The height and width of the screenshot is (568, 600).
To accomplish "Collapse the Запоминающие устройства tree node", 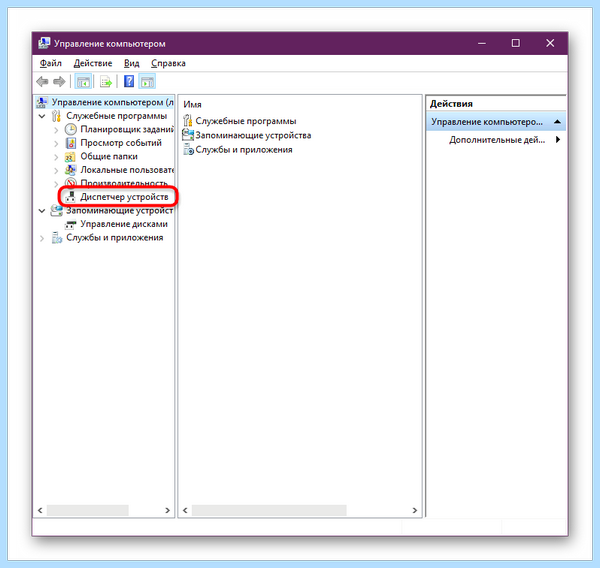I will pos(42,211).
